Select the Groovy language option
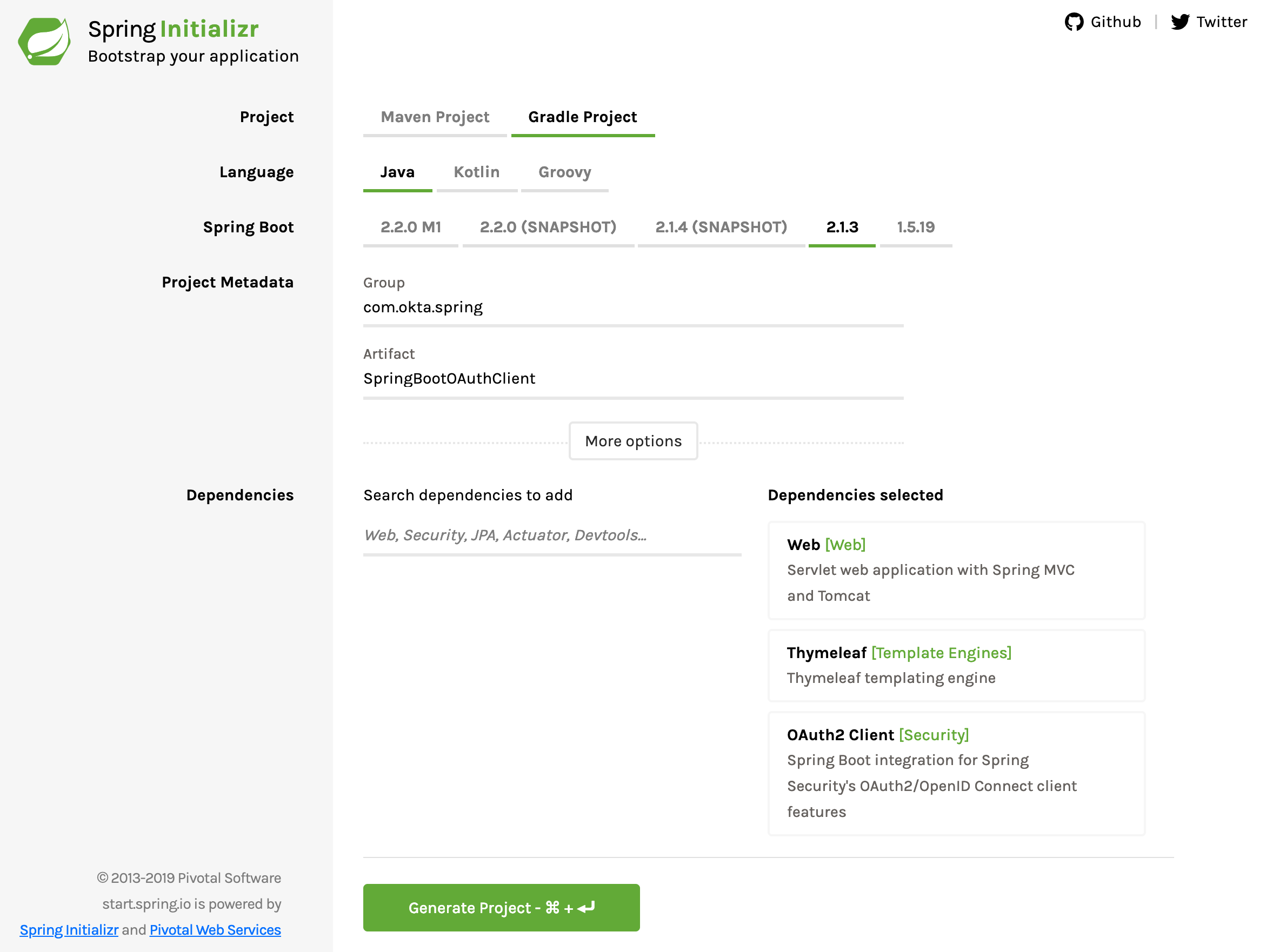Viewport: 1266px width, 952px height. (565, 172)
